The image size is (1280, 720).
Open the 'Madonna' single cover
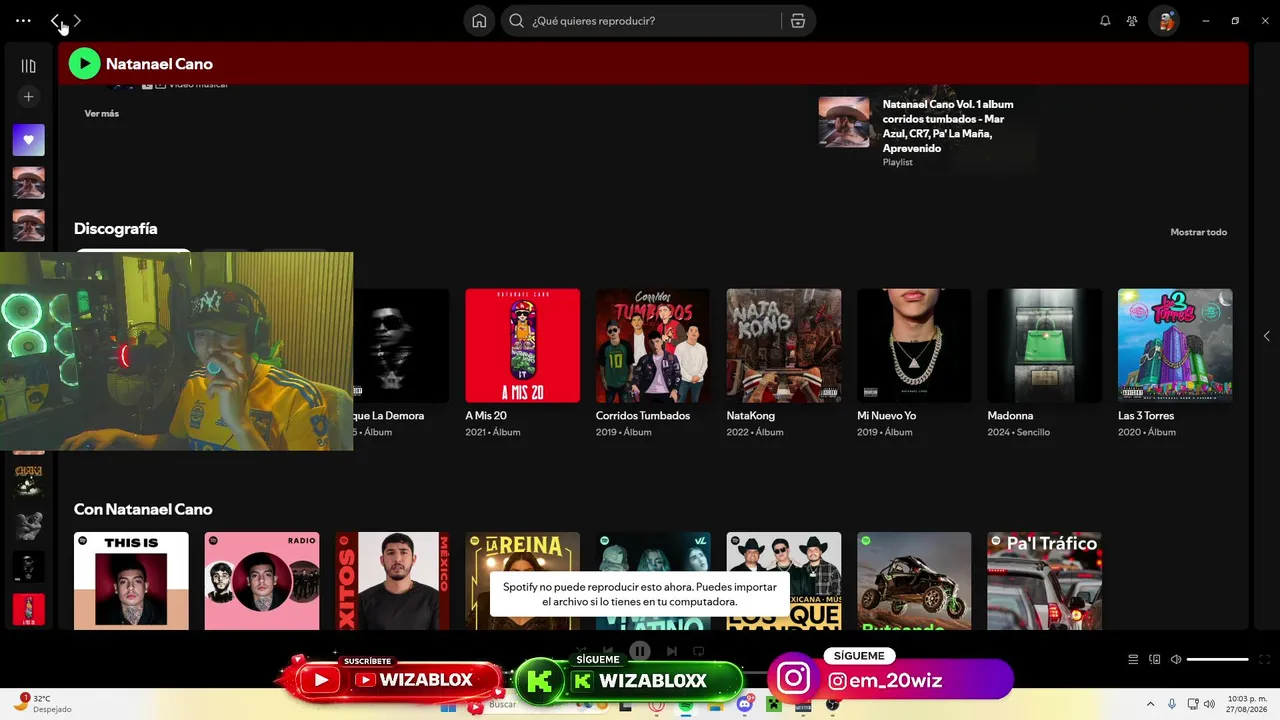point(1045,346)
